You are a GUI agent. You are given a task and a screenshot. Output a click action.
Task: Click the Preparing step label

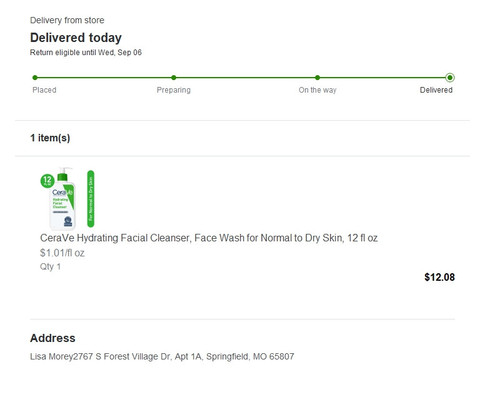click(174, 90)
